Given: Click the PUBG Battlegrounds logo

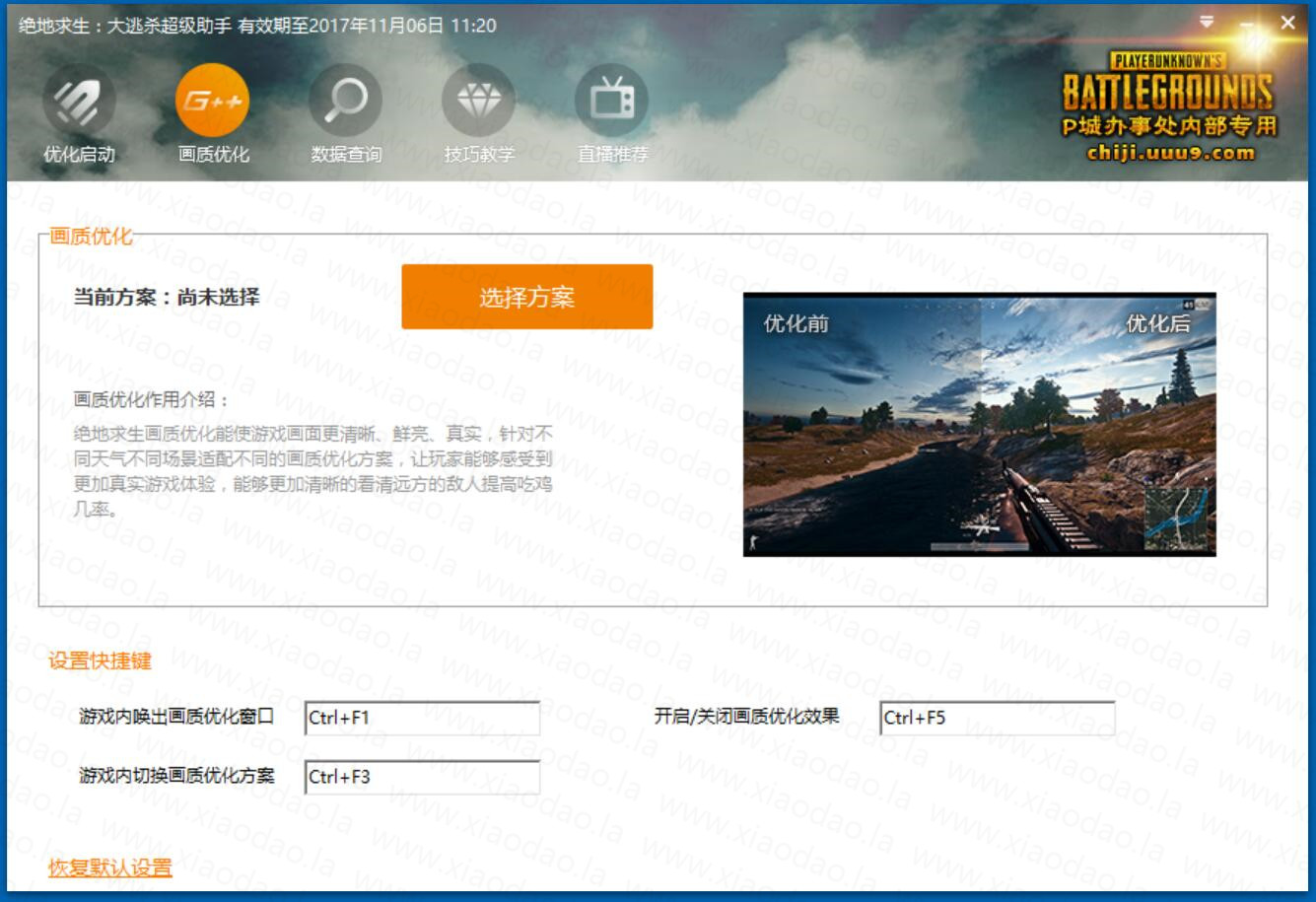Looking at the screenshot, I should click(1168, 83).
